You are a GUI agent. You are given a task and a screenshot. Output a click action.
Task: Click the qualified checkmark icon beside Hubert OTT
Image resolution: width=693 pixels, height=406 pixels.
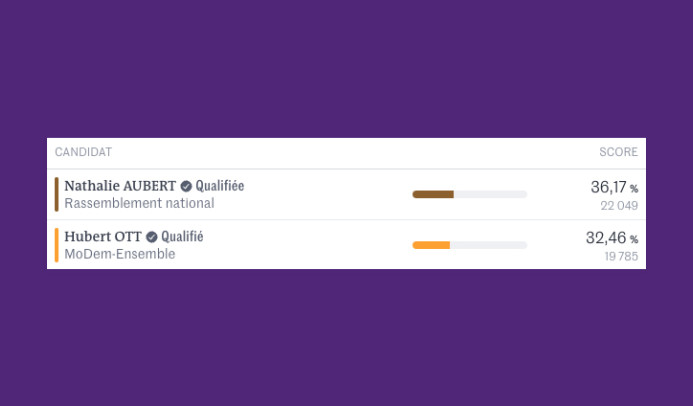tap(152, 237)
